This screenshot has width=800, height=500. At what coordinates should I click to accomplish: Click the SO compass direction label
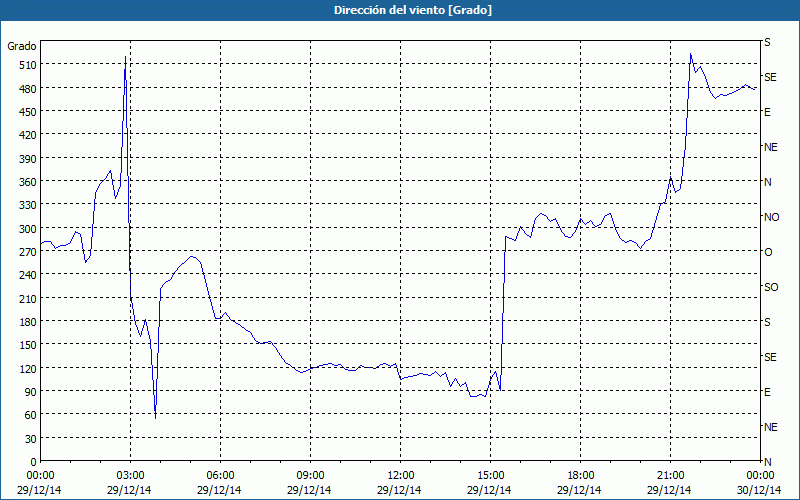pos(771,287)
